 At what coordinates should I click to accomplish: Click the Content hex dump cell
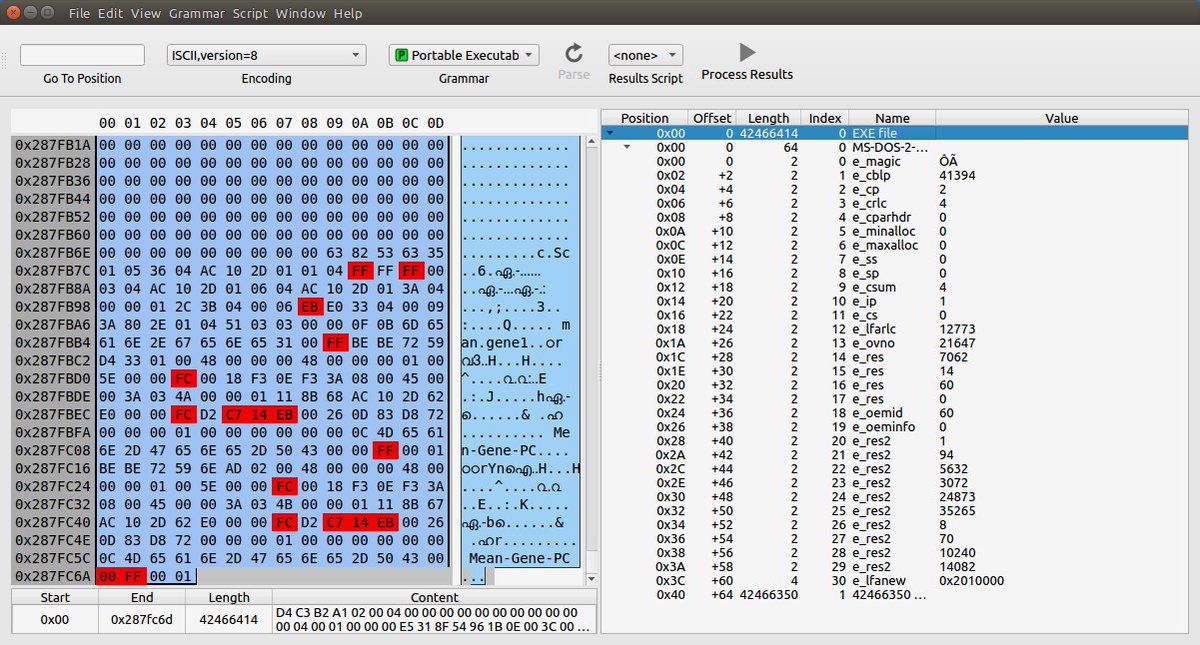[434, 619]
